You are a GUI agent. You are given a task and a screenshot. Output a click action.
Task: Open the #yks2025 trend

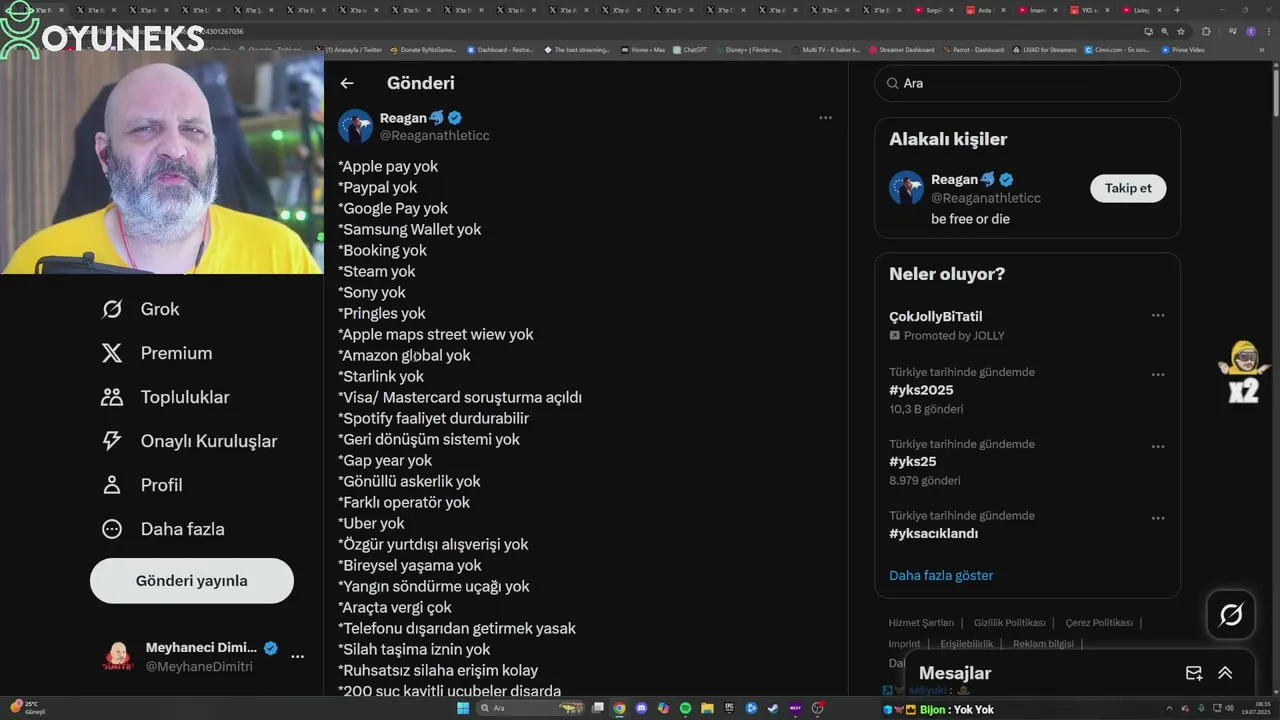pos(921,390)
